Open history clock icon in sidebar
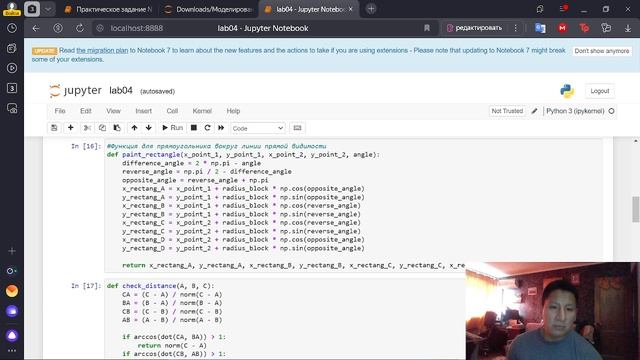640x360 pixels. click(x=12, y=28)
